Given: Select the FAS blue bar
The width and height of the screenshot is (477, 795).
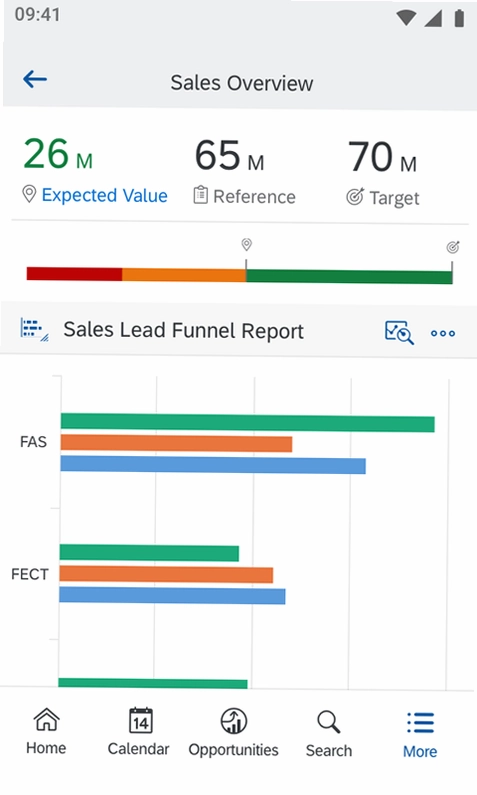Looking at the screenshot, I should pos(213,465).
